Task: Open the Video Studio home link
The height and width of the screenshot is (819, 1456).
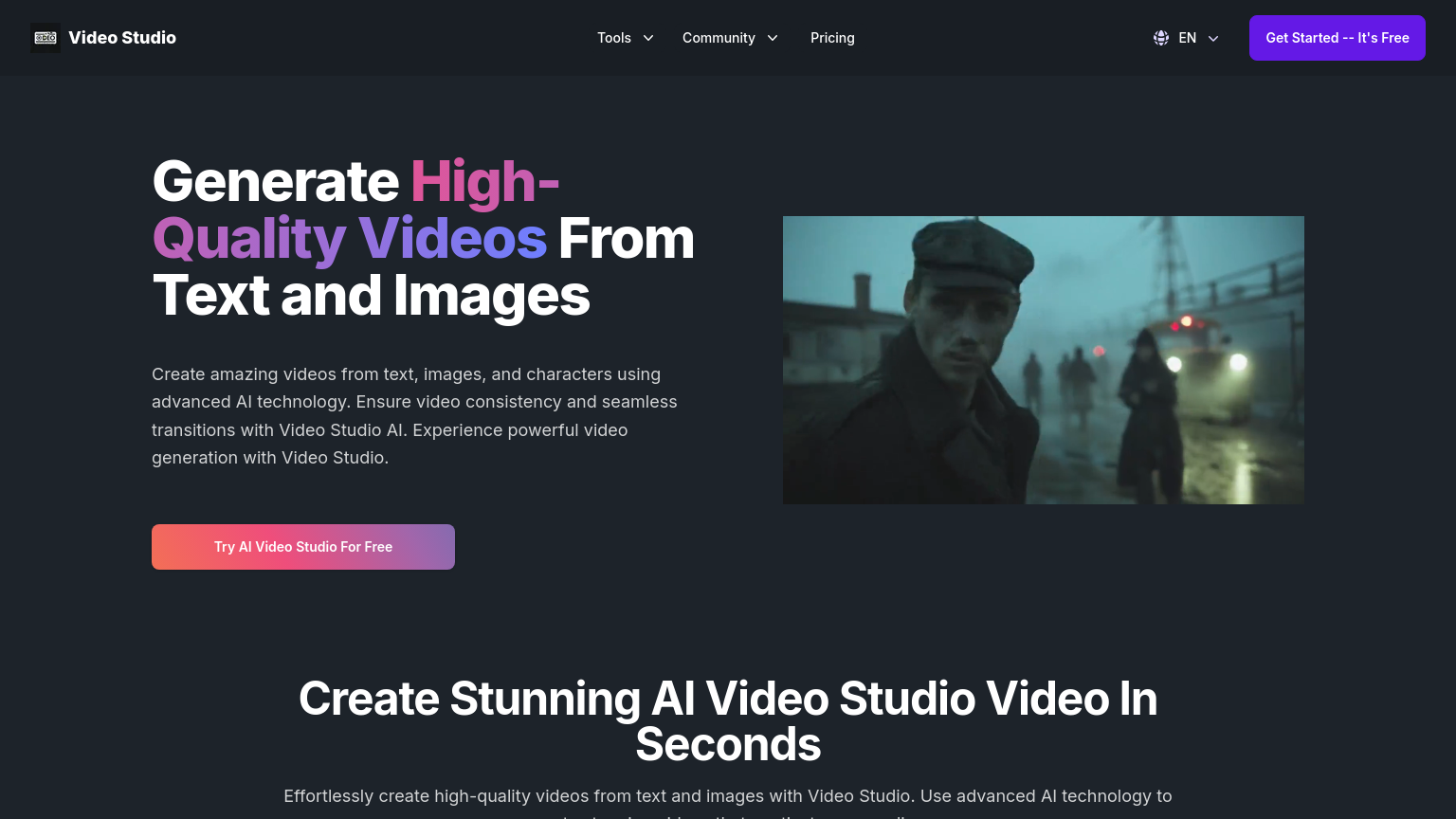Action: point(104,37)
